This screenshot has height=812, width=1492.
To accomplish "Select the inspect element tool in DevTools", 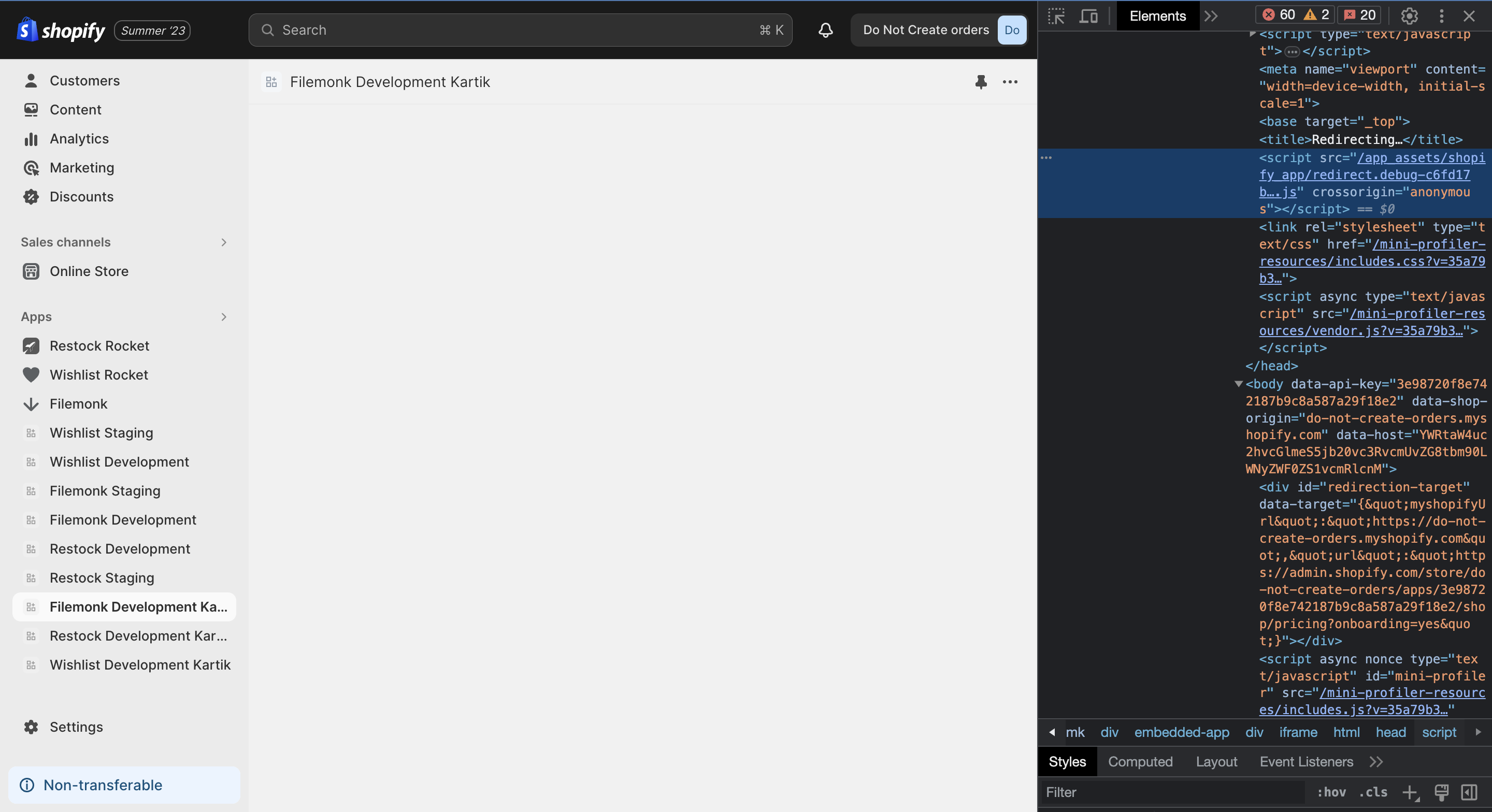I will (x=1056, y=16).
